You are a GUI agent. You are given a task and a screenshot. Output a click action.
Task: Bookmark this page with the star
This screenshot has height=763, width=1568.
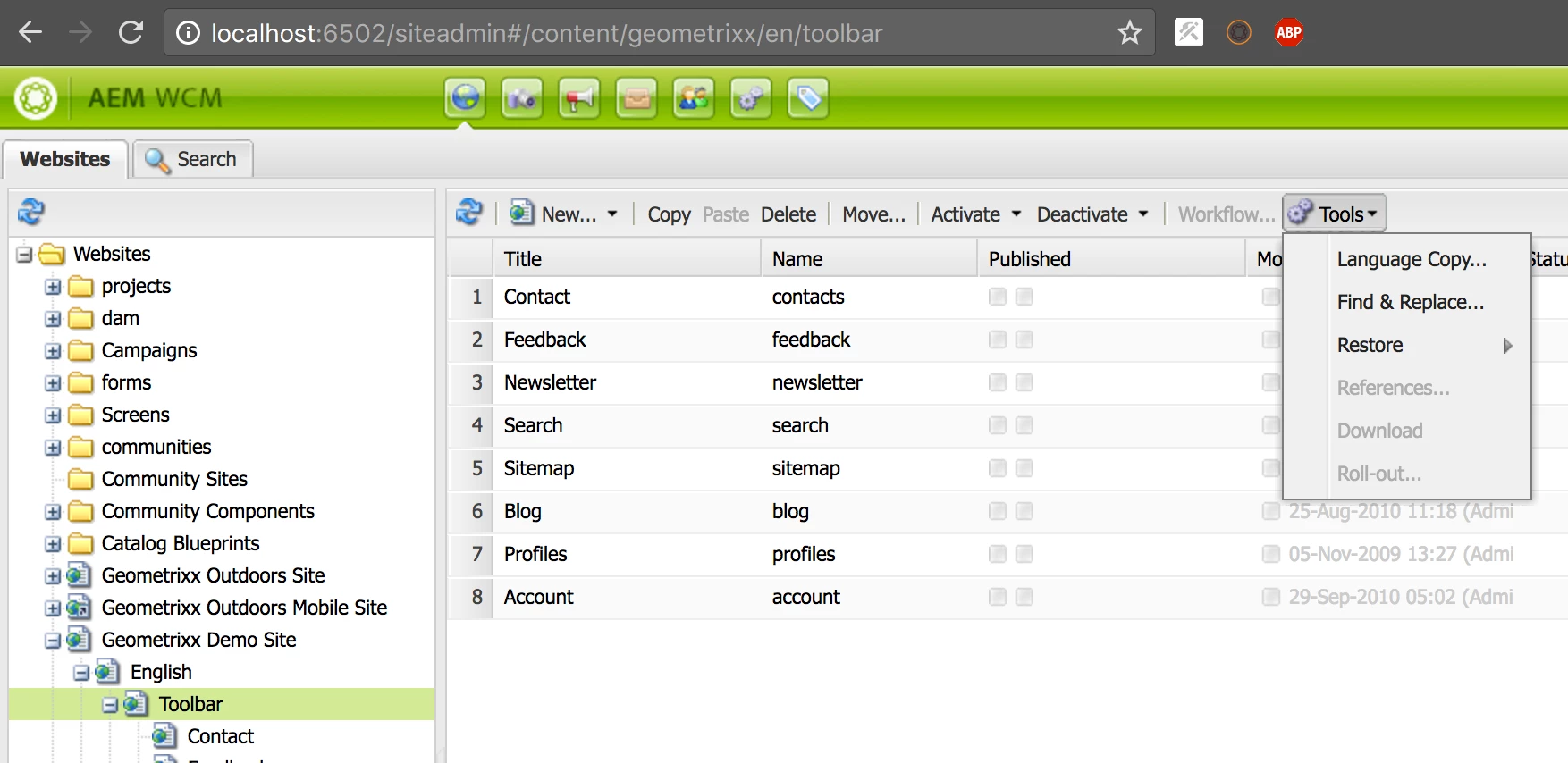click(1130, 33)
